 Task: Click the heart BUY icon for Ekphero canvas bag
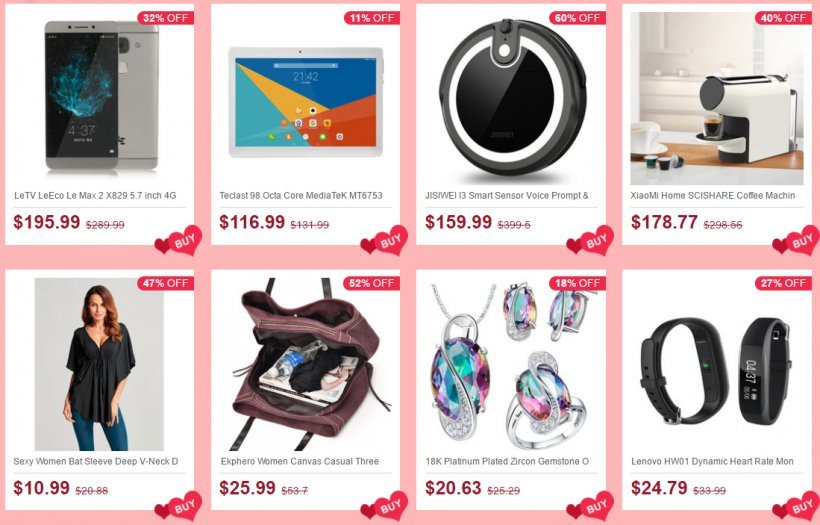pos(384,507)
